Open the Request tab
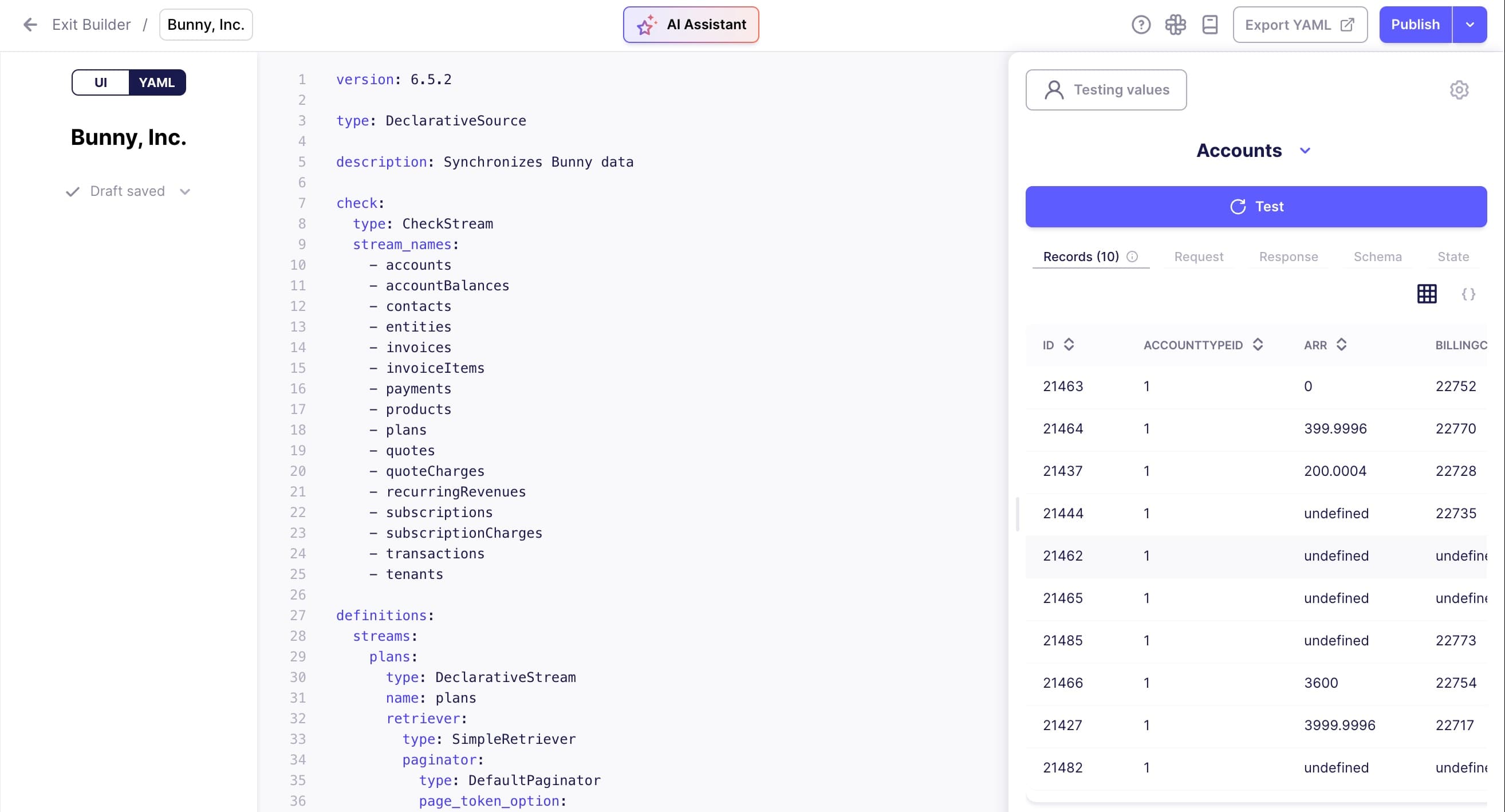1505x812 pixels. 1198,257
